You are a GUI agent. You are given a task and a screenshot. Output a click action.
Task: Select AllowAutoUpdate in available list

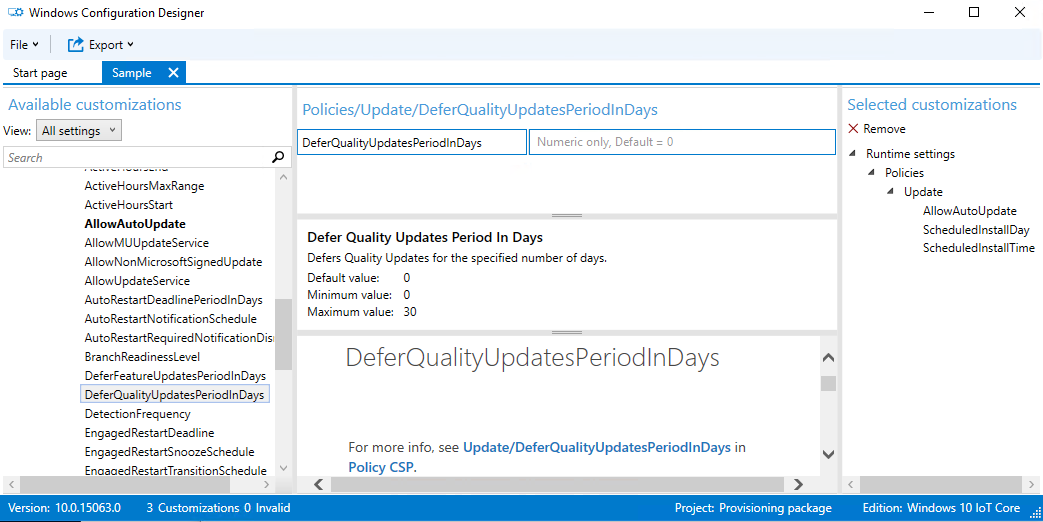[x=135, y=224]
